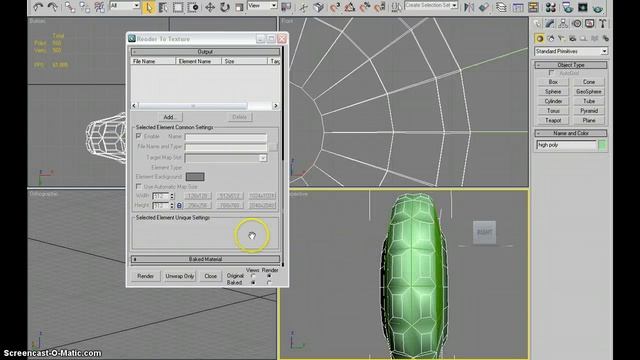Click the green object color swatch
640x360 pixels.
click(x=602, y=145)
